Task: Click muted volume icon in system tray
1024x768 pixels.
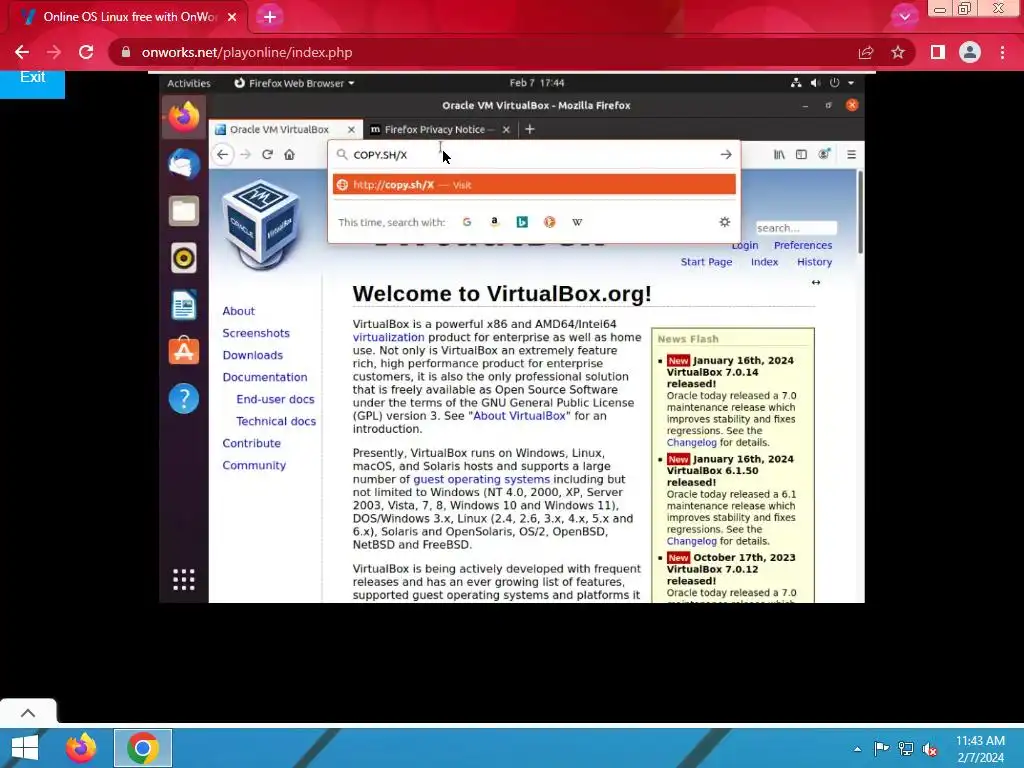Action: 930,749
